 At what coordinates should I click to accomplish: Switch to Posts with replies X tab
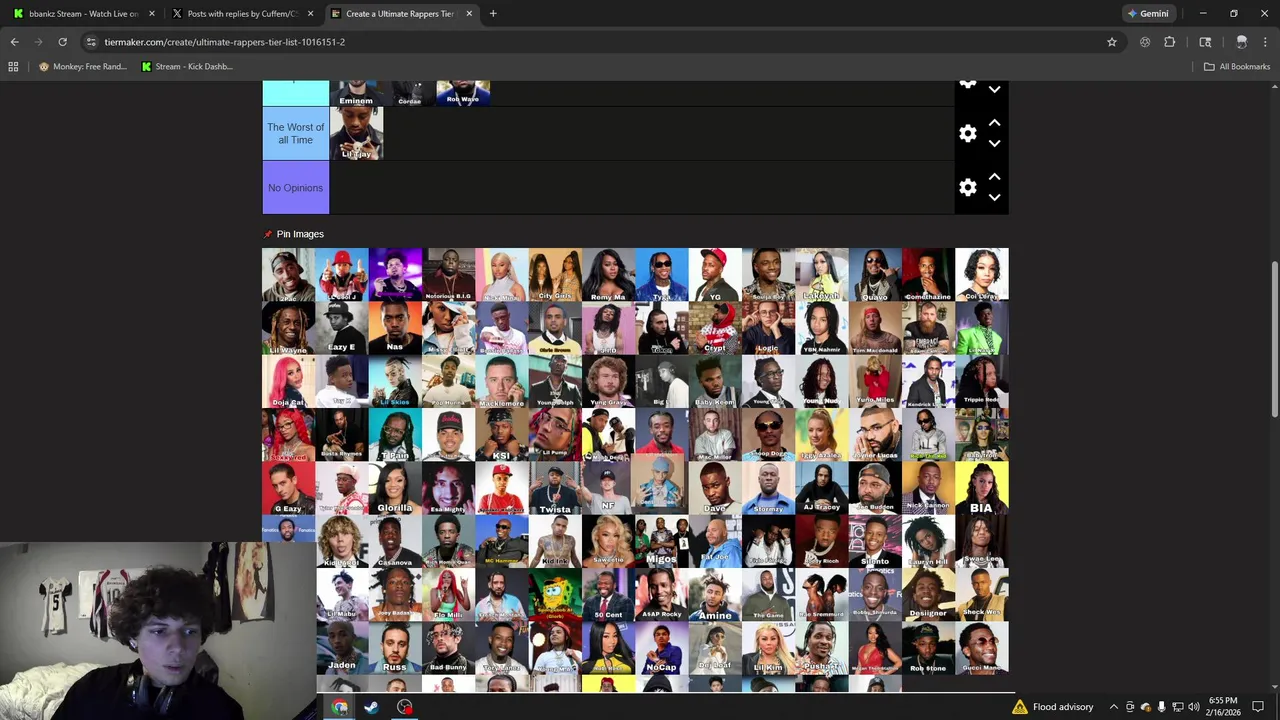click(x=242, y=14)
